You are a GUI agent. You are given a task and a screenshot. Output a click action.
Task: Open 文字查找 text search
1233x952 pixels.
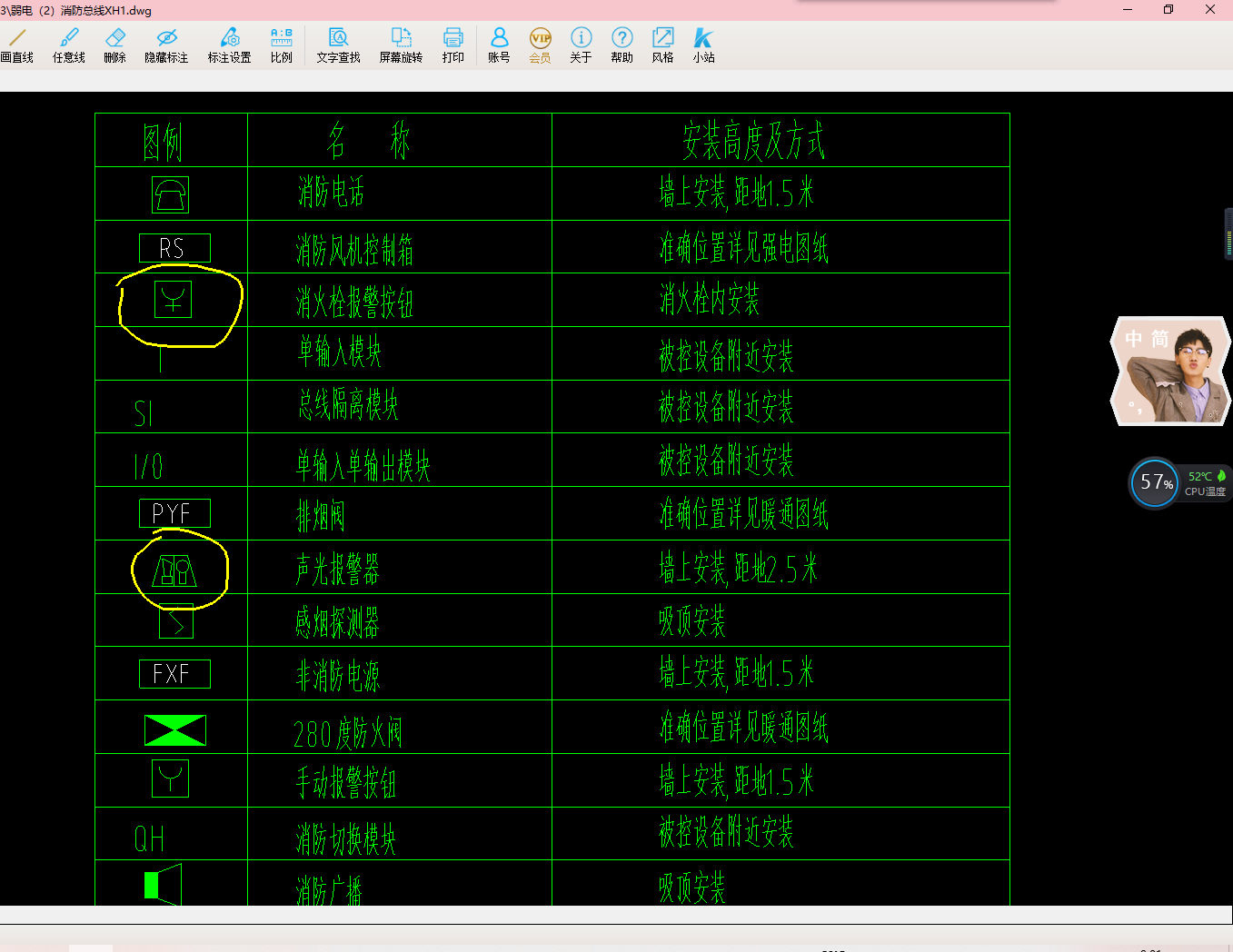[x=339, y=45]
